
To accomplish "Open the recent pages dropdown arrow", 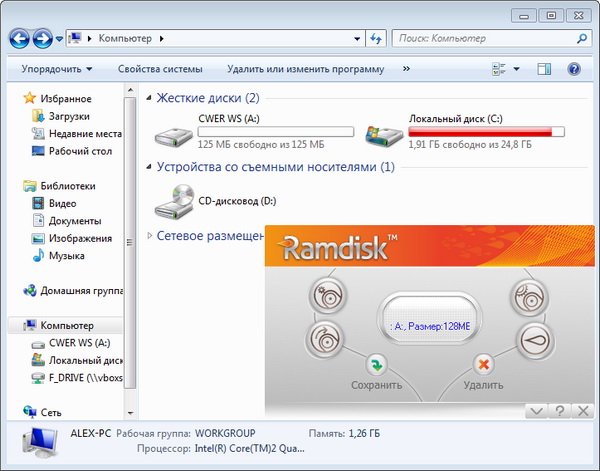I will pos(59,39).
